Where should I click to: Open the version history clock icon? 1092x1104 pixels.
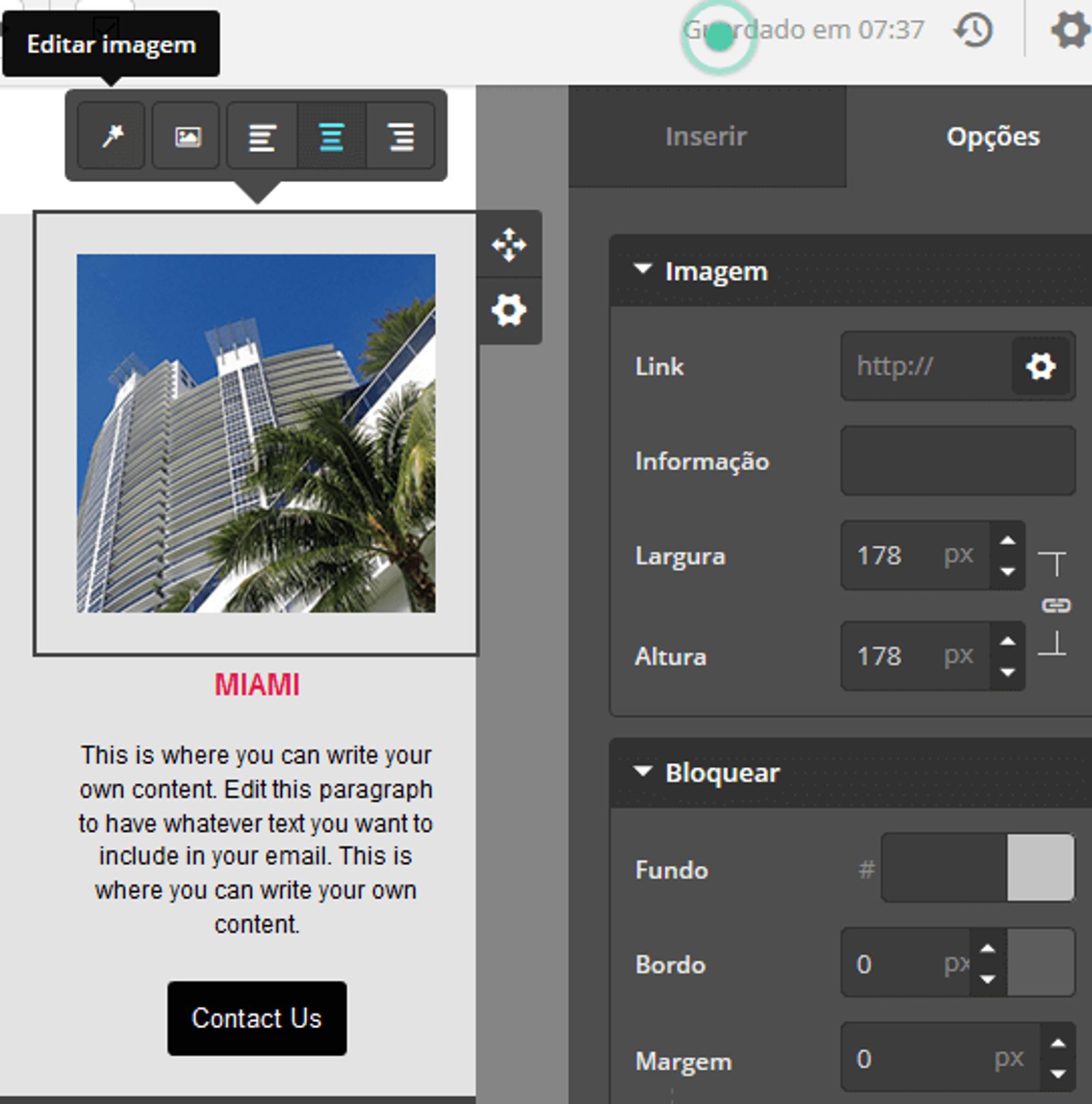[x=973, y=31]
